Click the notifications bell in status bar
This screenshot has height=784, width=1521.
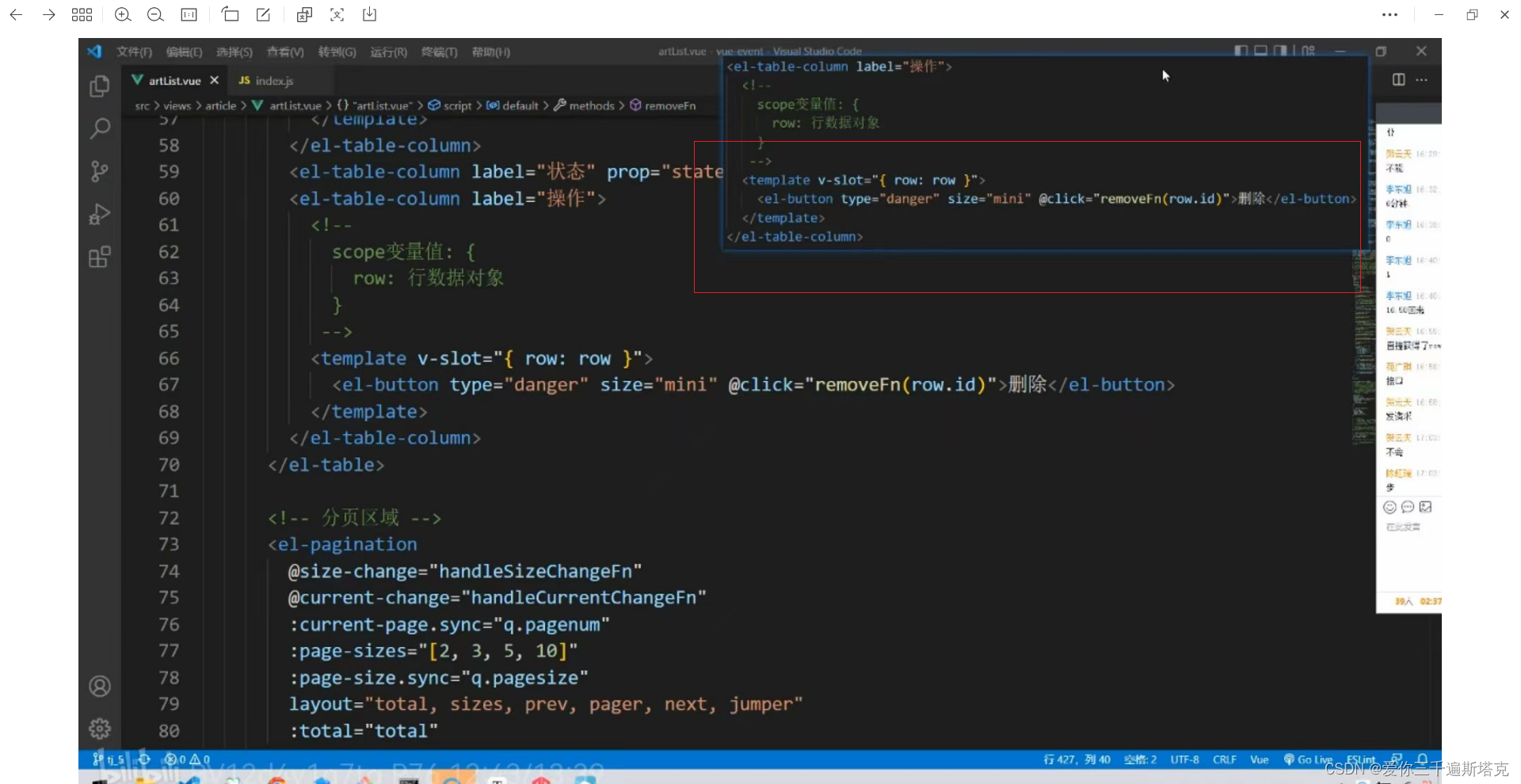(1423, 759)
